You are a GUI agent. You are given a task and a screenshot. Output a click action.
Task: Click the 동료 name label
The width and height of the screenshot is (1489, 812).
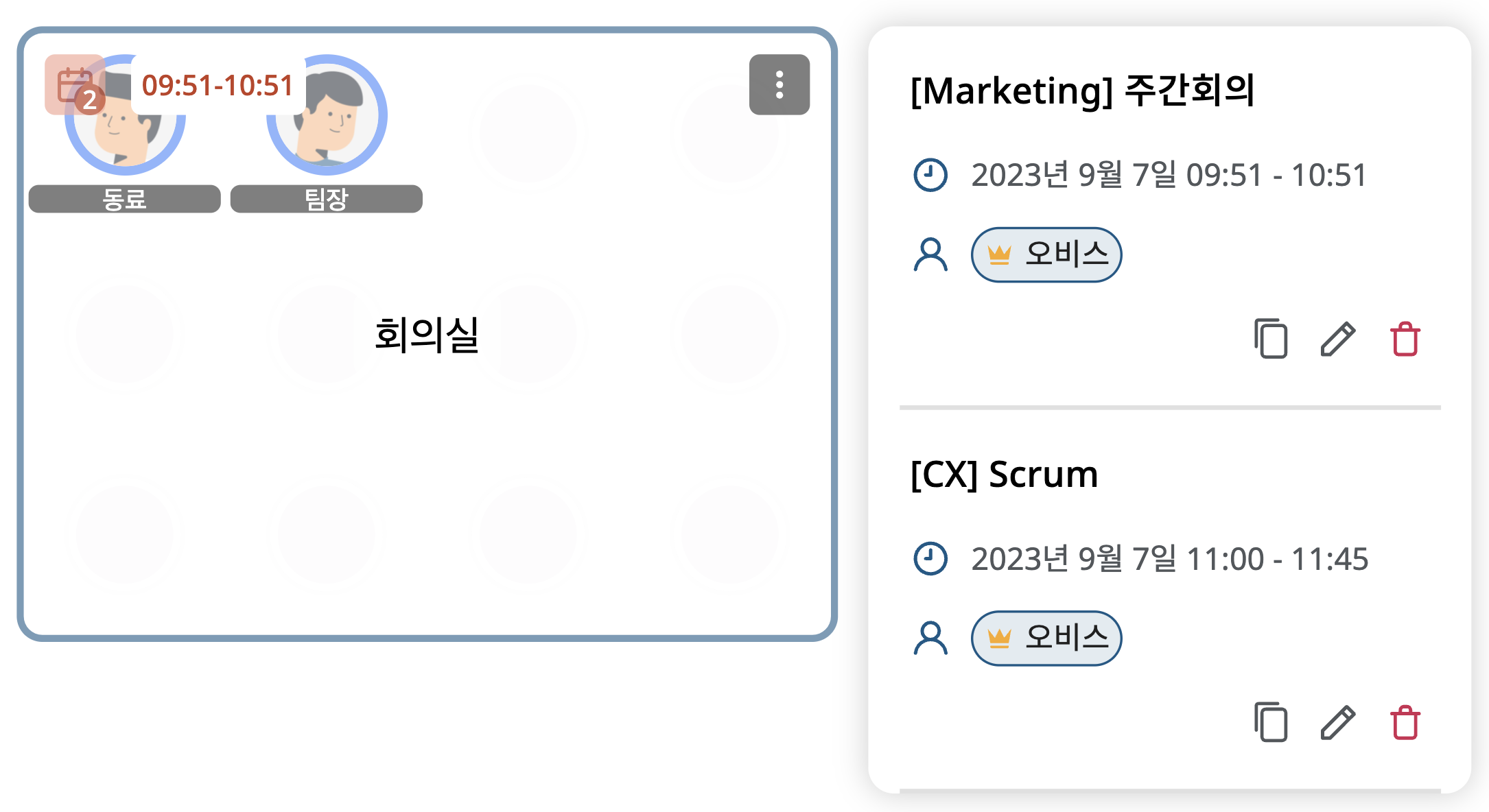[124, 199]
